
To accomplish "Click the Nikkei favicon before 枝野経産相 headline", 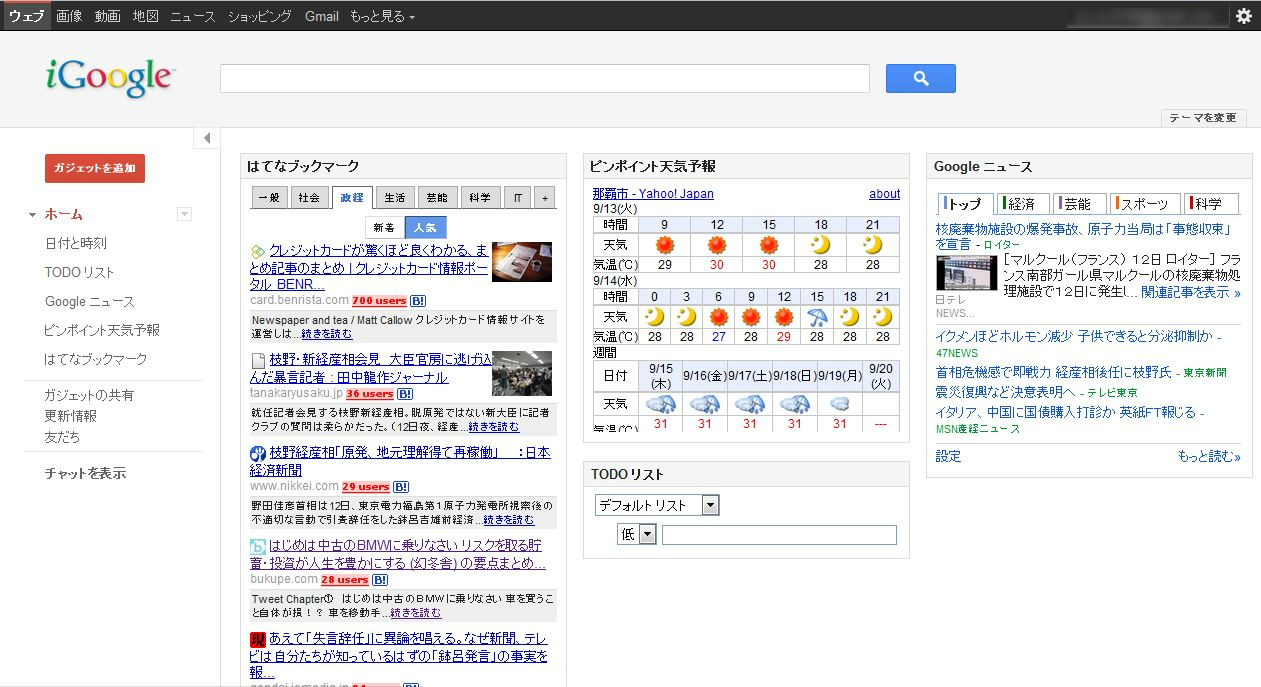I will point(258,453).
